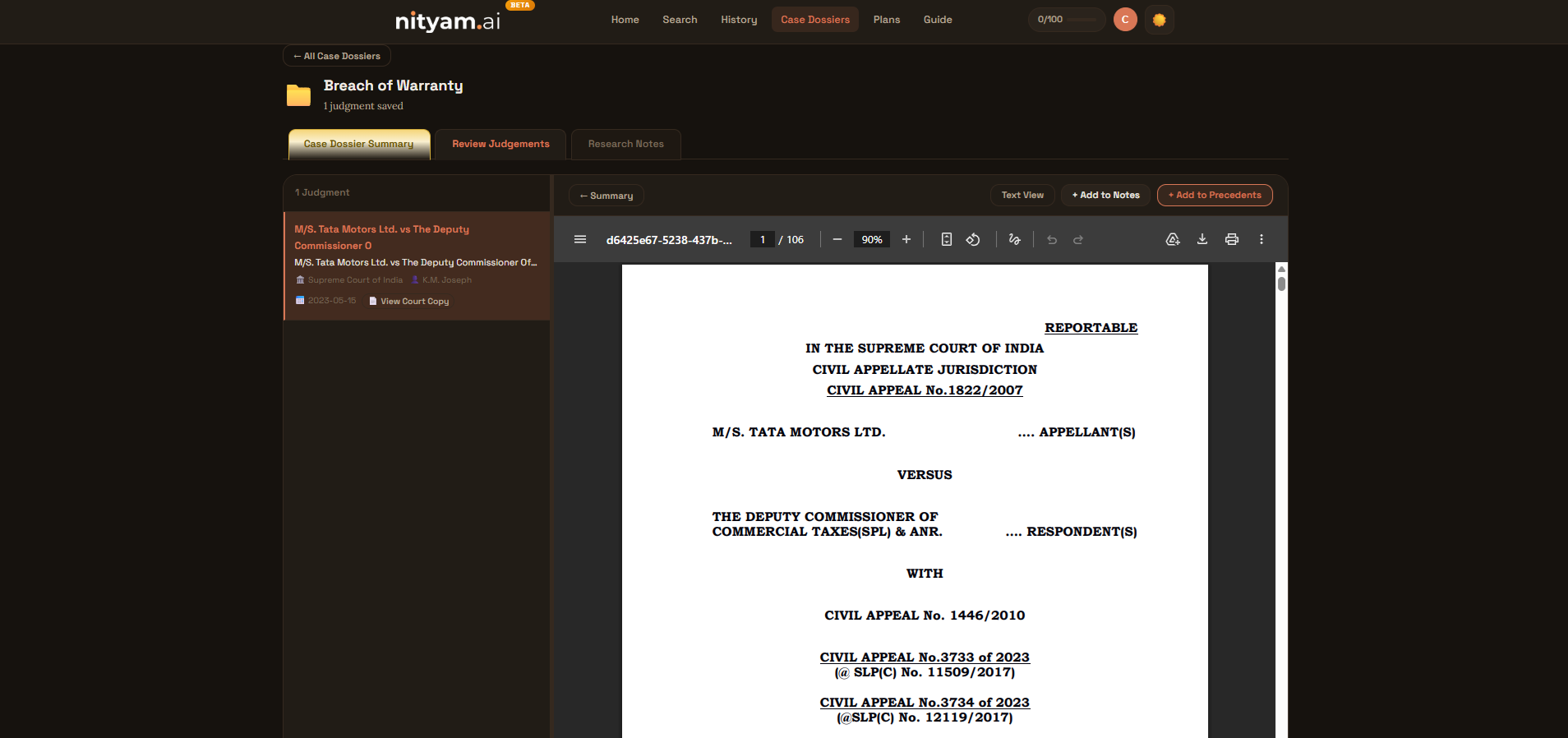Image resolution: width=1568 pixels, height=738 pixels.
Task: Open the Case Dossiers nav item
Action: tap(815, 20)
